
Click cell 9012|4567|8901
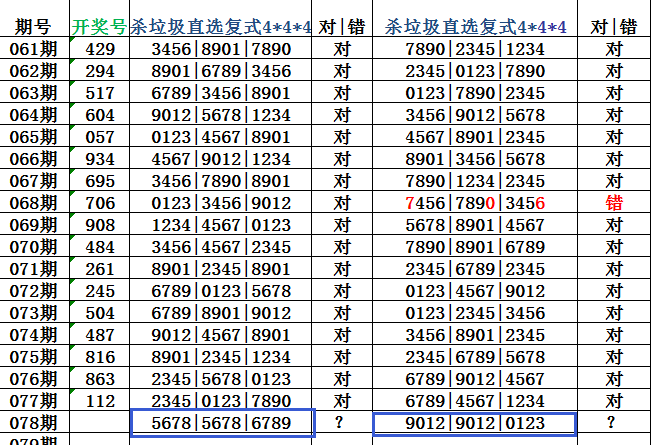[x=220, y=334]
